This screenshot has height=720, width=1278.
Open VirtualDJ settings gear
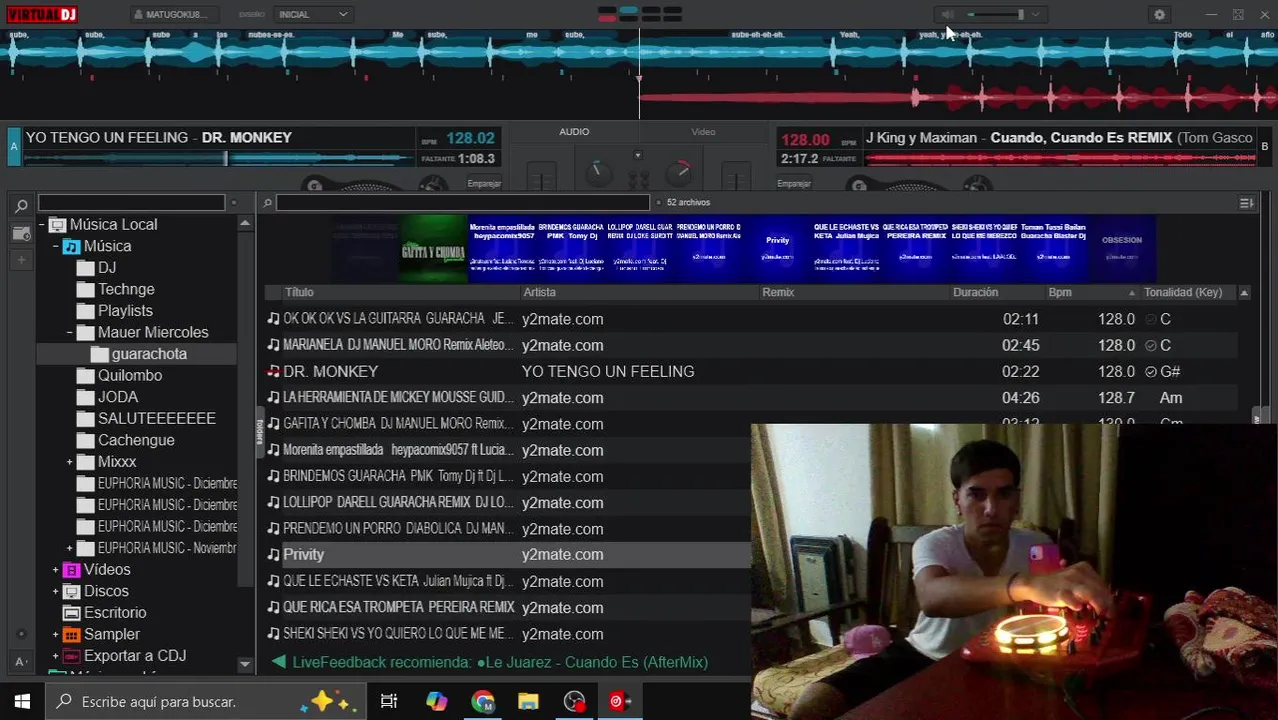(x=1159, y=14)
